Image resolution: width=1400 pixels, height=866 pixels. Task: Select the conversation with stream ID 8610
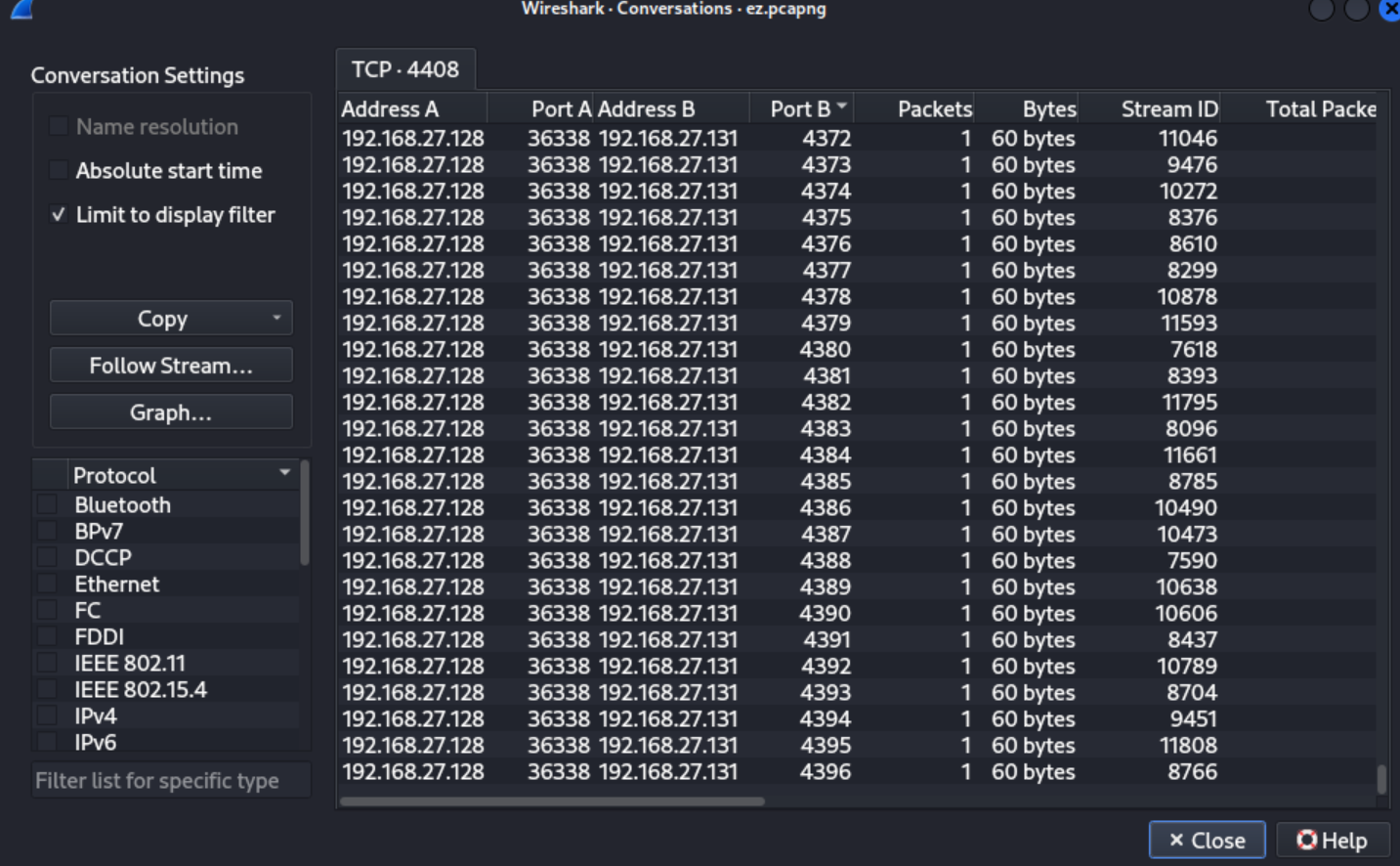(858, 243)
